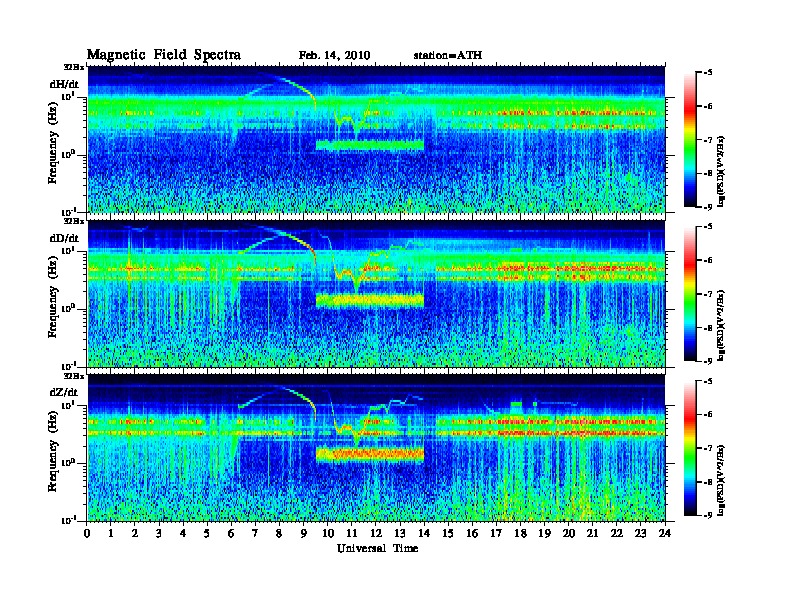This screenshot has height=612, width=792.
Task: Click the -8 tick on dD/dt color bar
Action: (708, 328)
